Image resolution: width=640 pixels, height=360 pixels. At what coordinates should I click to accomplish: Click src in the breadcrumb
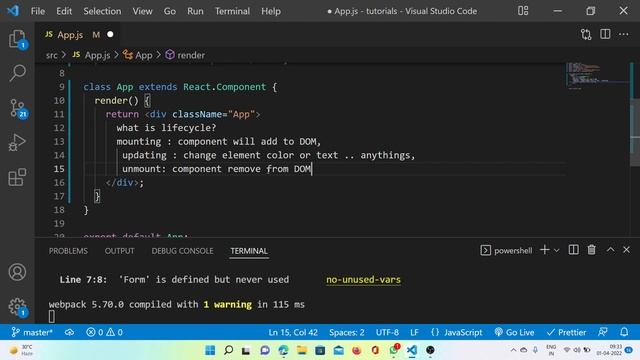[51, 55]
